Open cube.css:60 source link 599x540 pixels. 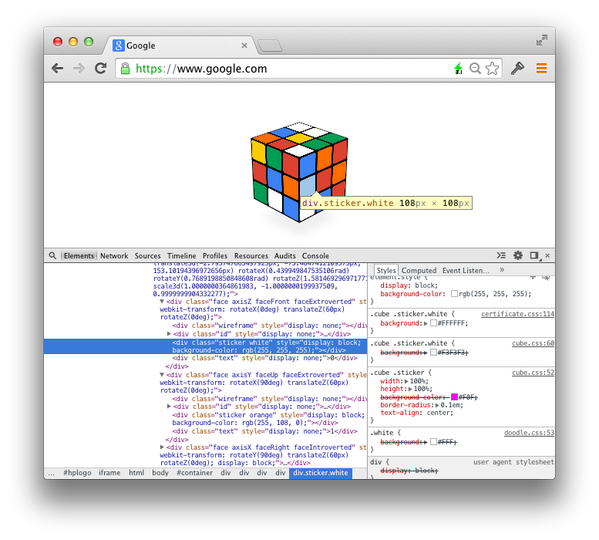click(533, 343)
